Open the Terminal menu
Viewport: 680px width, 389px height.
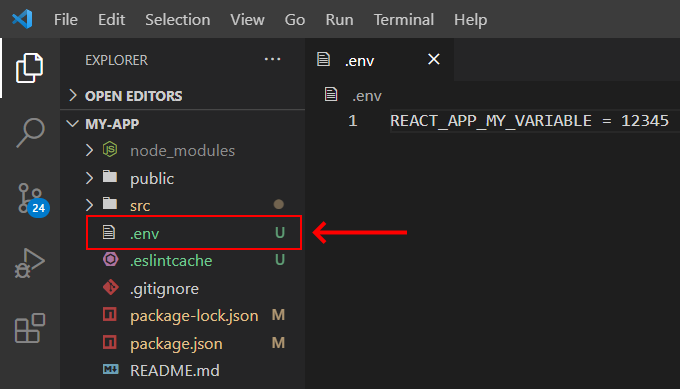point(404,20)
